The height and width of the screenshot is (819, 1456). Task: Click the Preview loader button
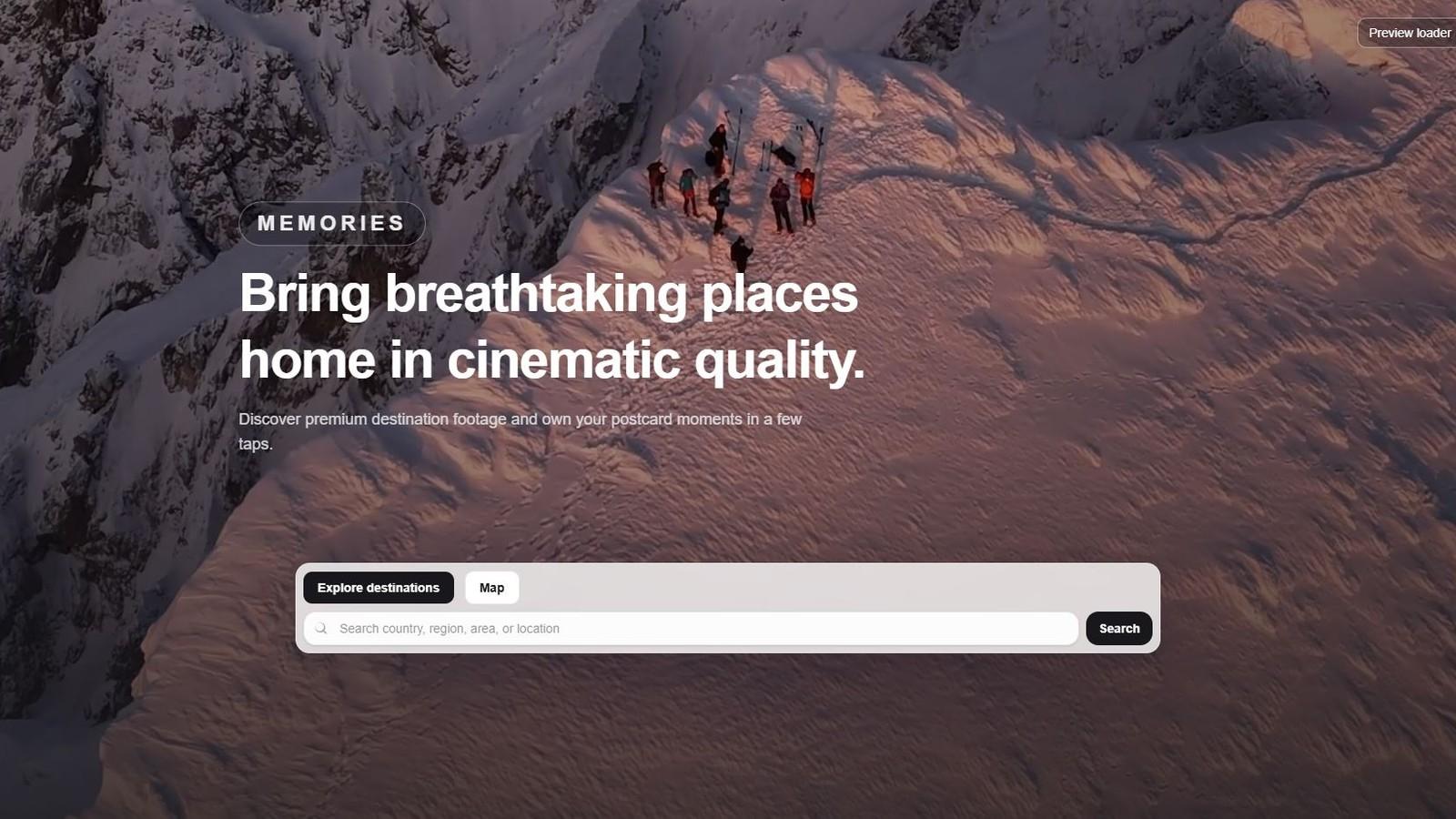[1408, 33]
